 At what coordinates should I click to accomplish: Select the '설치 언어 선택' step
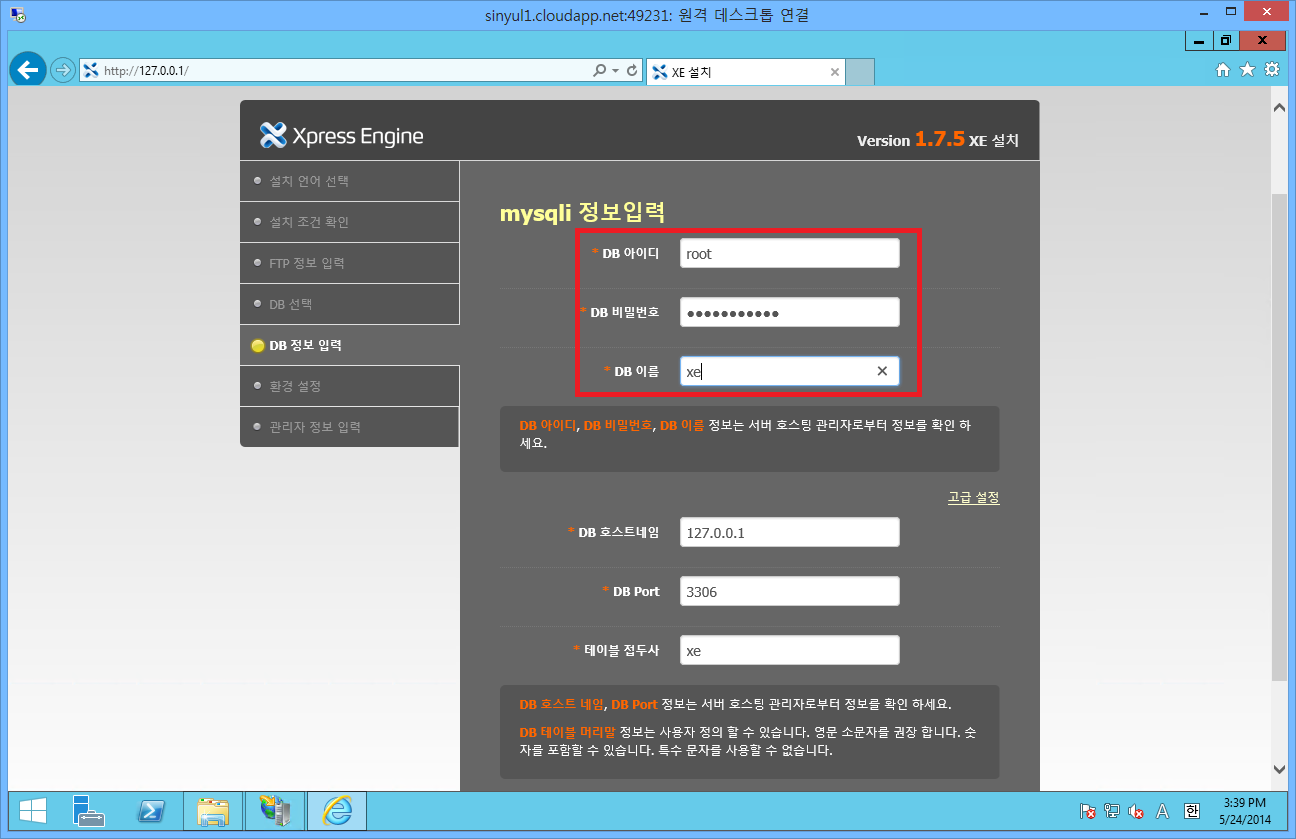pyautogui.click(x=350, y=181)
